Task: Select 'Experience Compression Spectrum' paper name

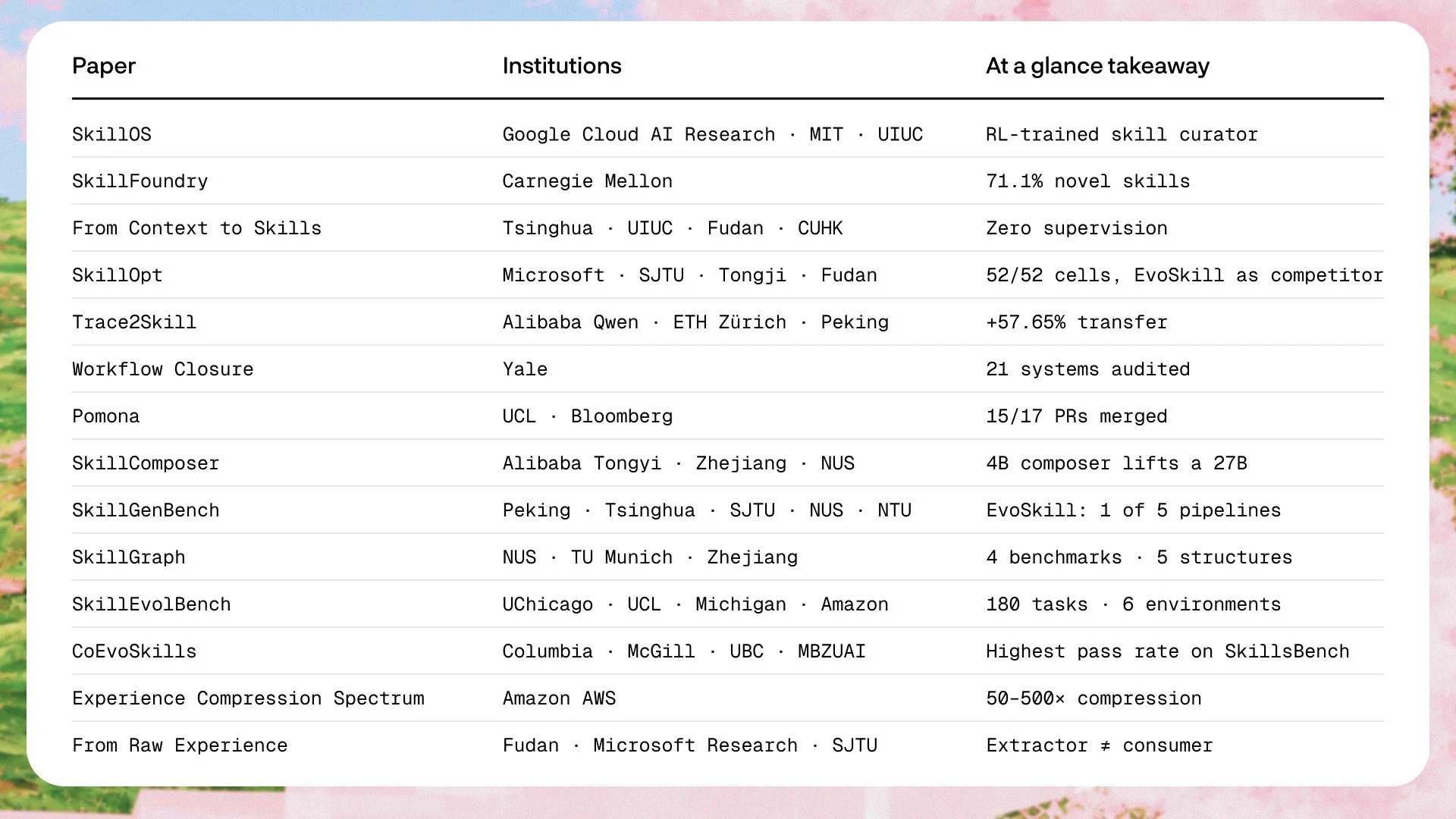Action: 248,698
